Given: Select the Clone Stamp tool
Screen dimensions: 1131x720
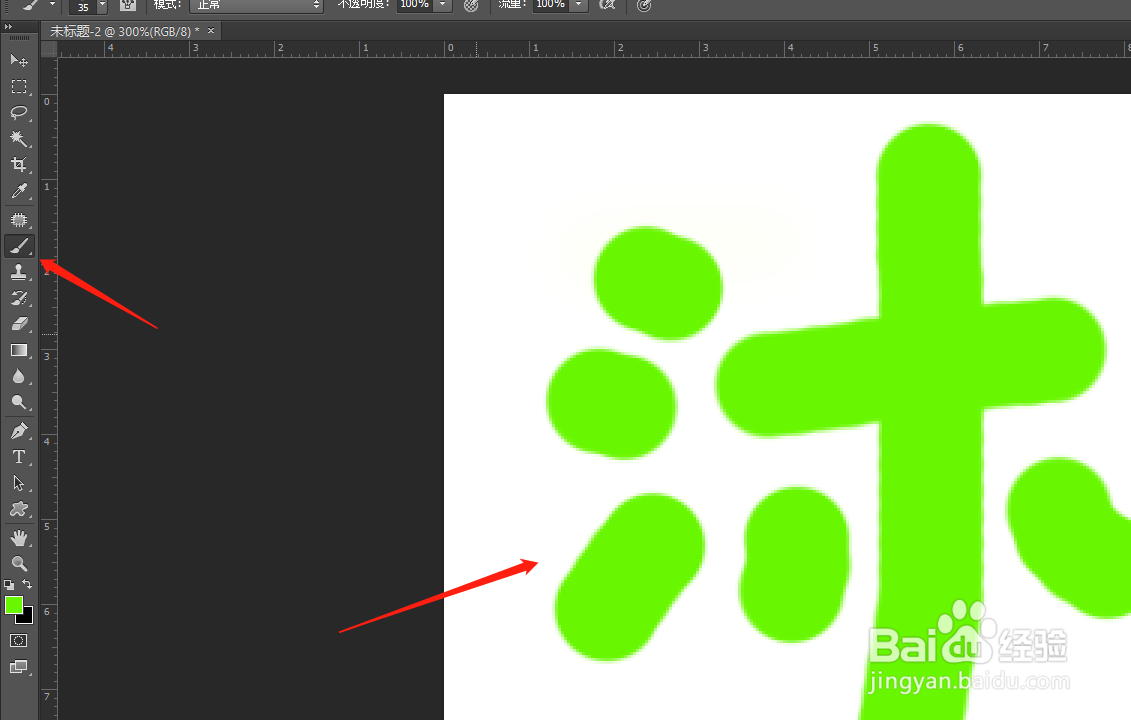Looking at the screenshot, I should 19,272.
